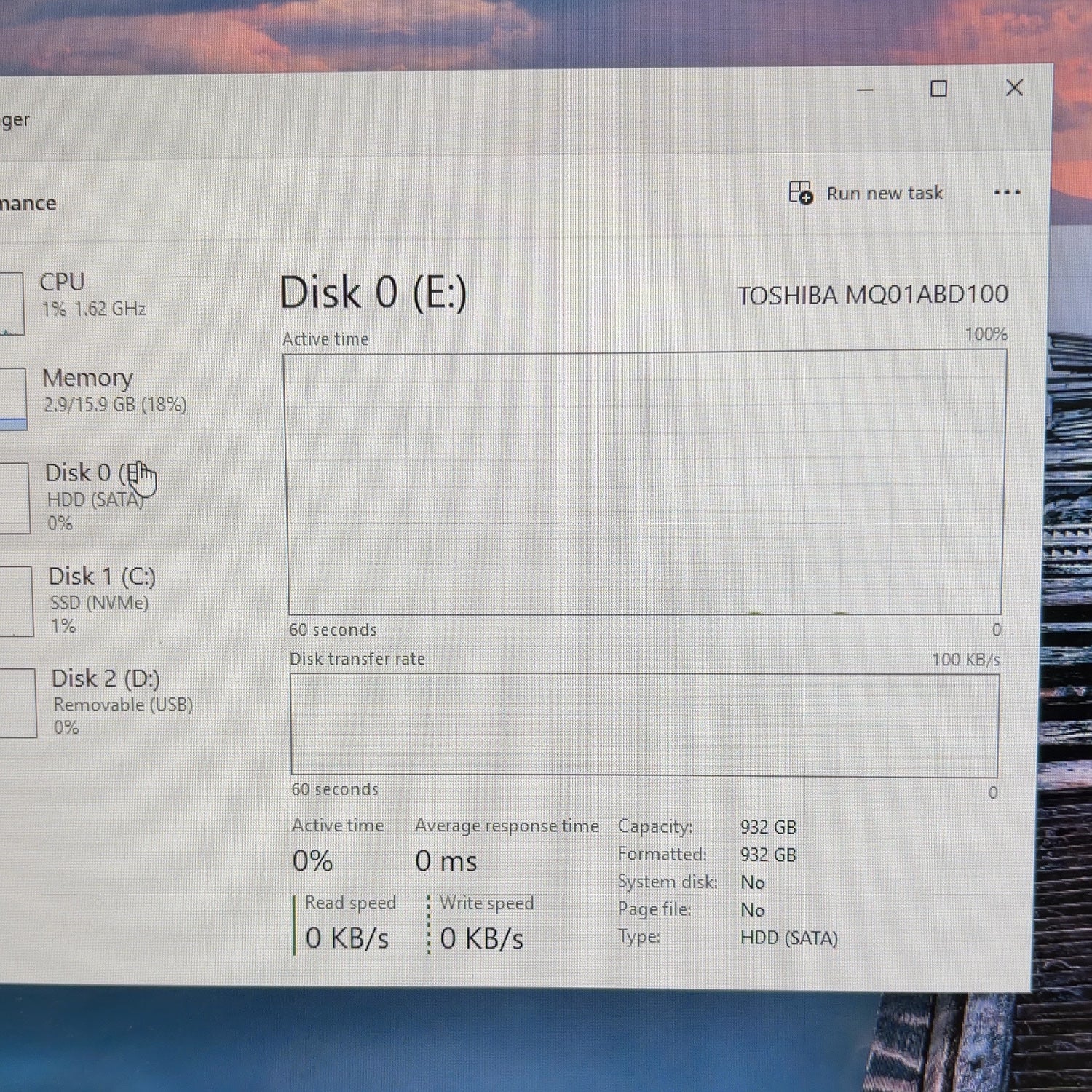Screen dimensions: 1092x1092
Task: Click the Type value HDD (SATA)
Action: (788, 938)
